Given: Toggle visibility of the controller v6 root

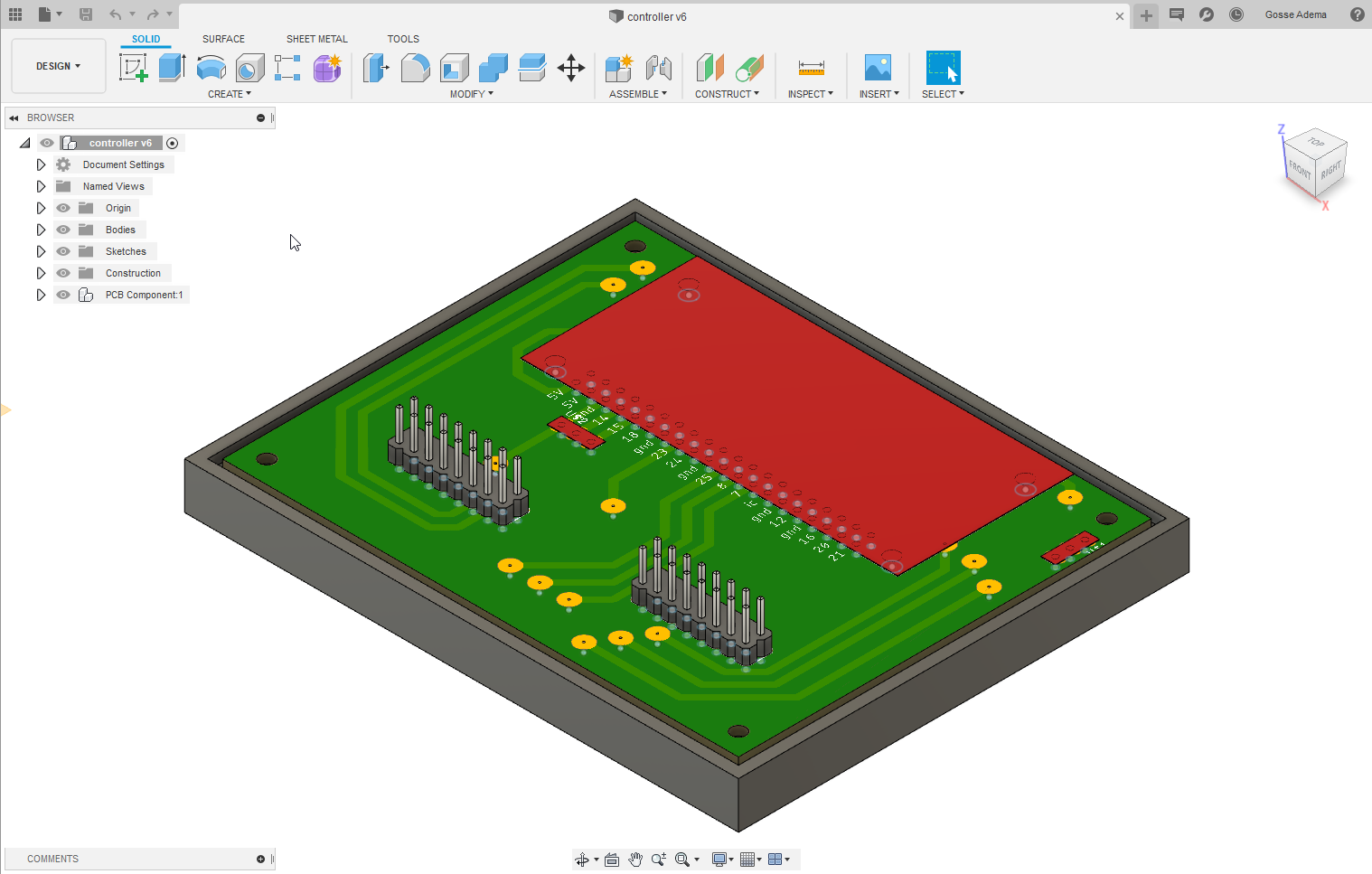Looking at the screenshot, I should pyautogui.click(x=47, y=143).
